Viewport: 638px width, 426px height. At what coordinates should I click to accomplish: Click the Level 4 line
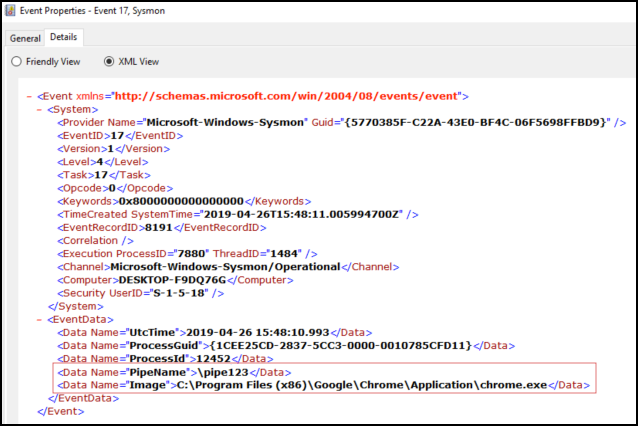coord(103,162)
